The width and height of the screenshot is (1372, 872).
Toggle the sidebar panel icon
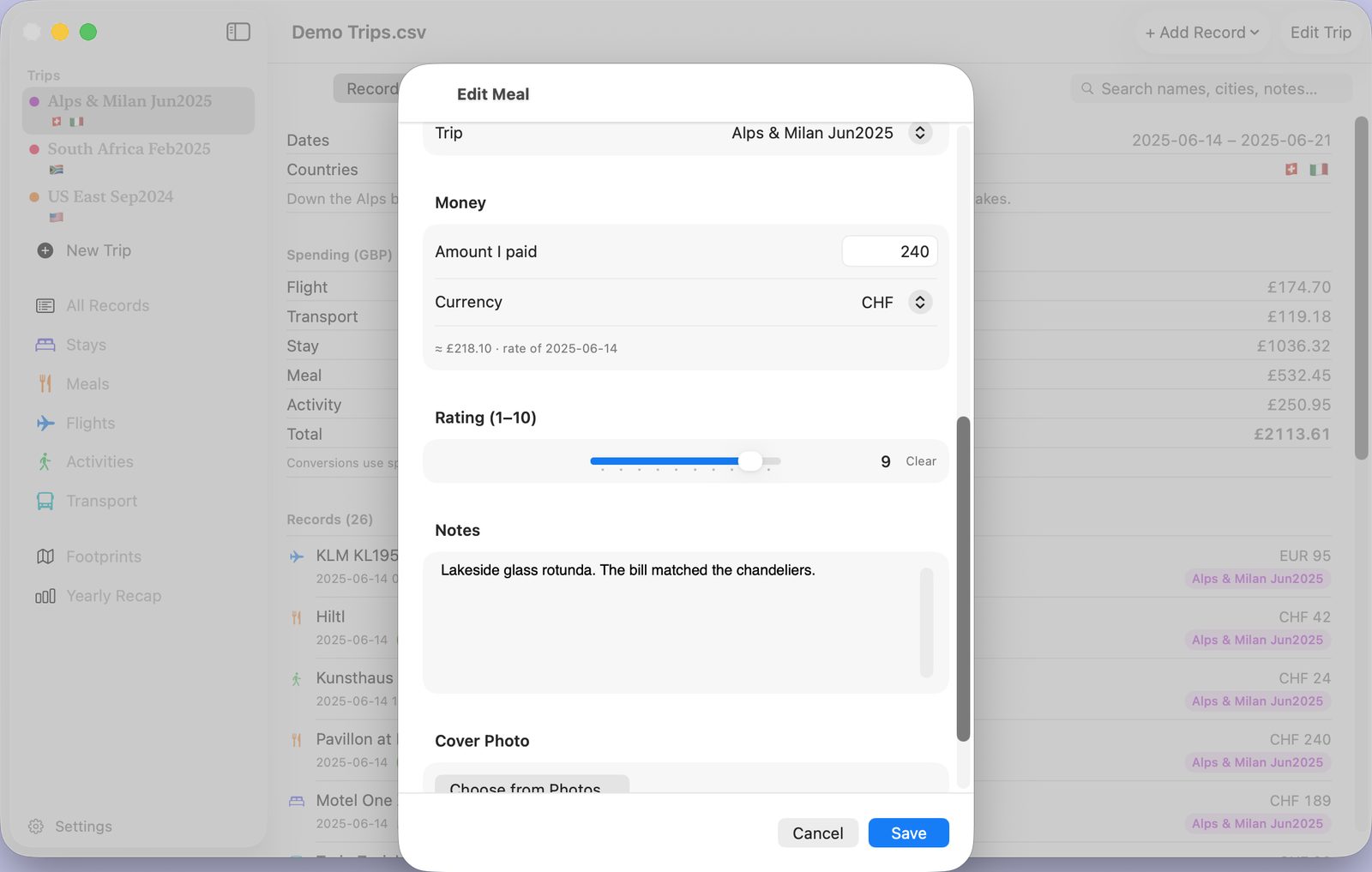[x=238, y=32]
